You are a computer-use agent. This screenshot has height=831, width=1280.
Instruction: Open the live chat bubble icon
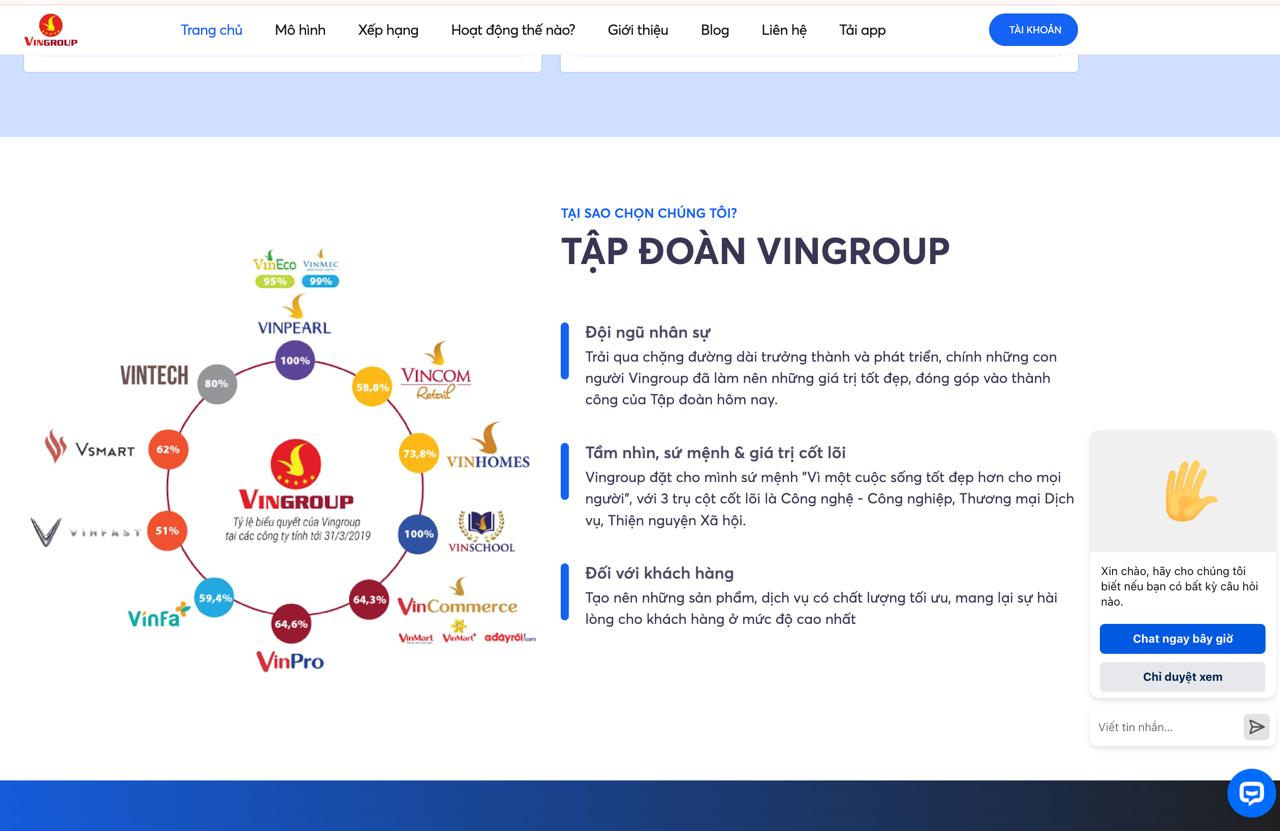tap(1251, 793)
